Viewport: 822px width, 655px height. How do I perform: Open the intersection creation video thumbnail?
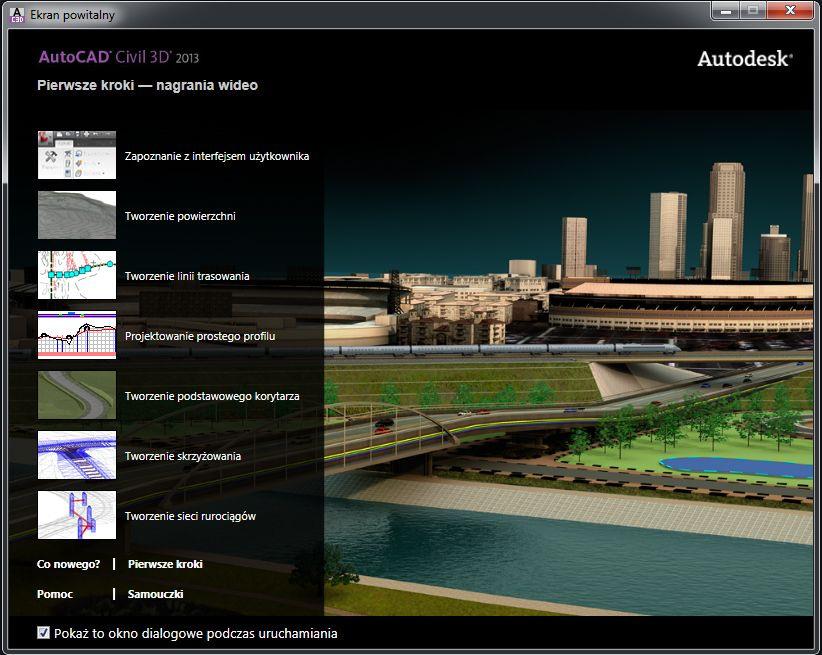tap(77, 455)
